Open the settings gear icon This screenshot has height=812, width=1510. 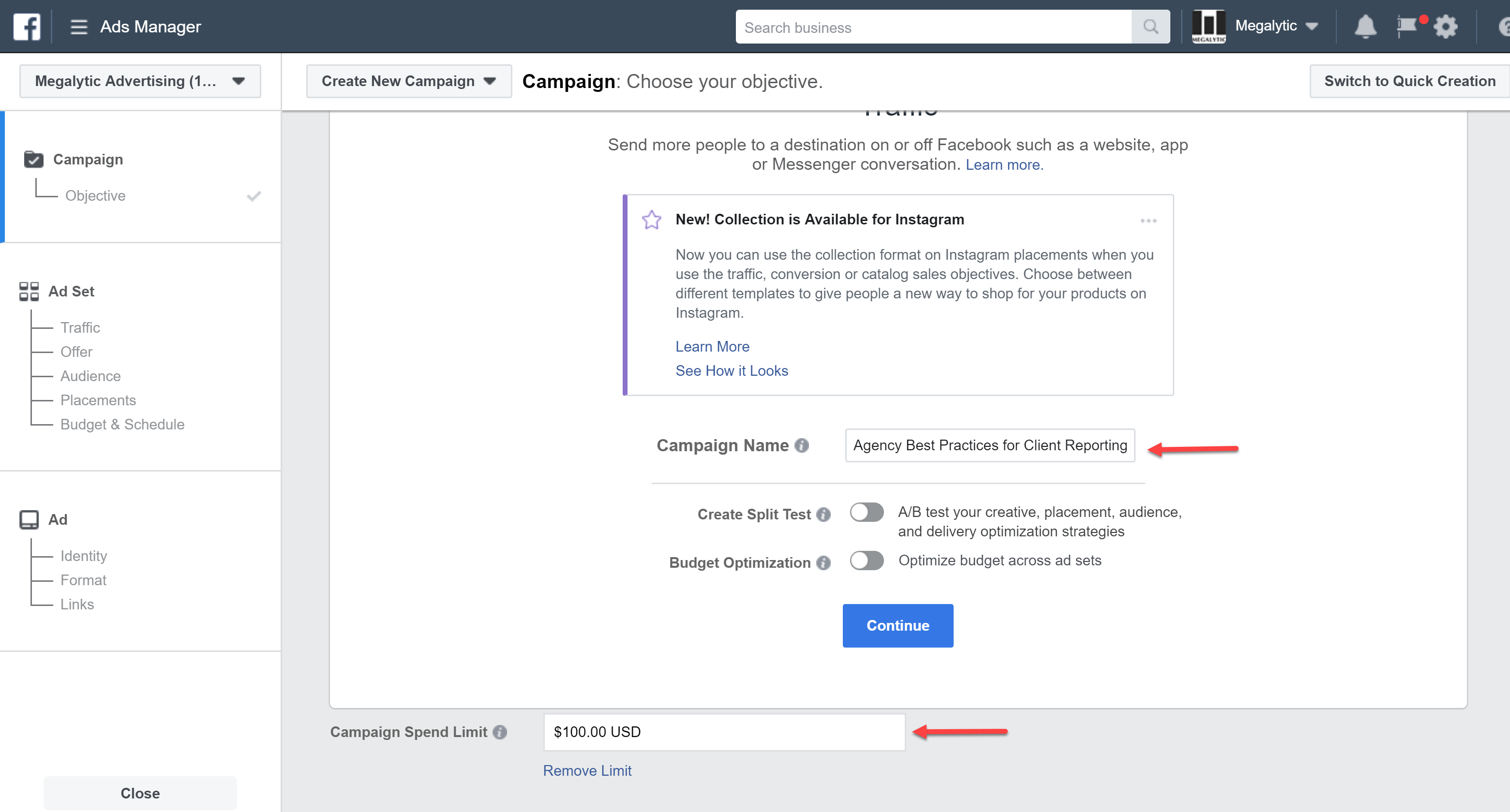(1446, 27)
